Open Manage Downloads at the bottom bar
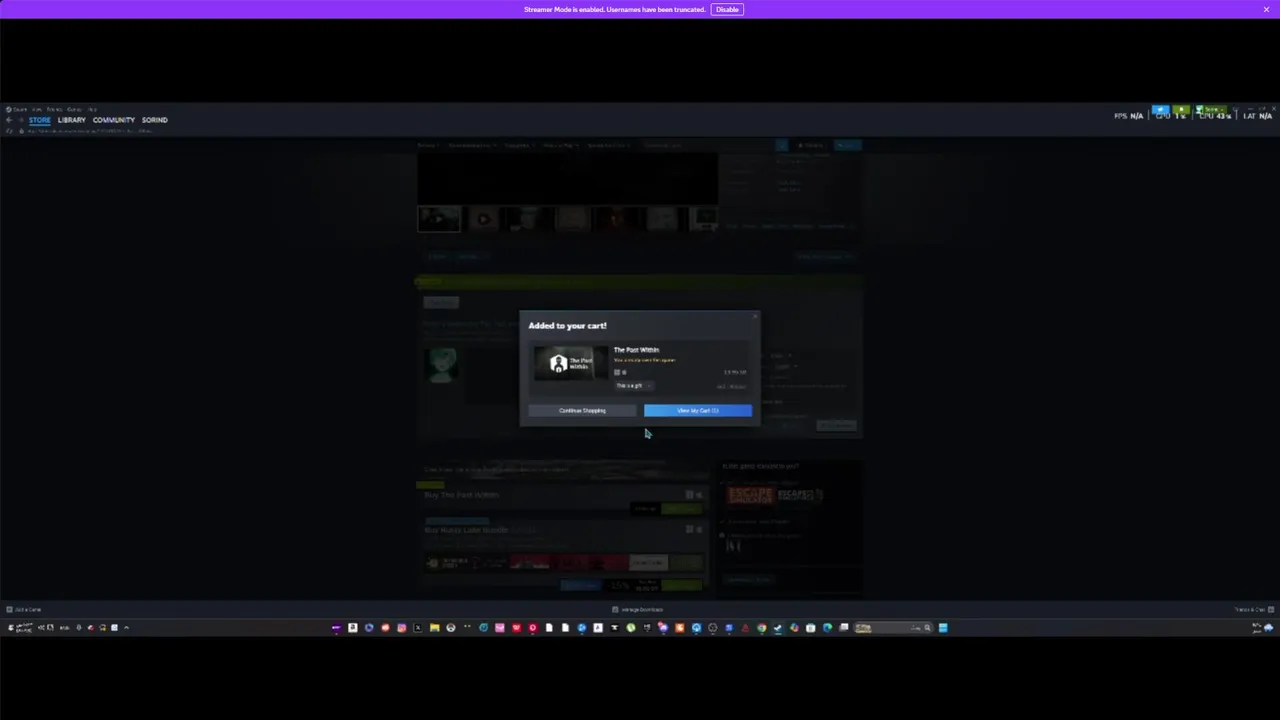The height and width of the screenshot is (720, 1280). [637, 609]
